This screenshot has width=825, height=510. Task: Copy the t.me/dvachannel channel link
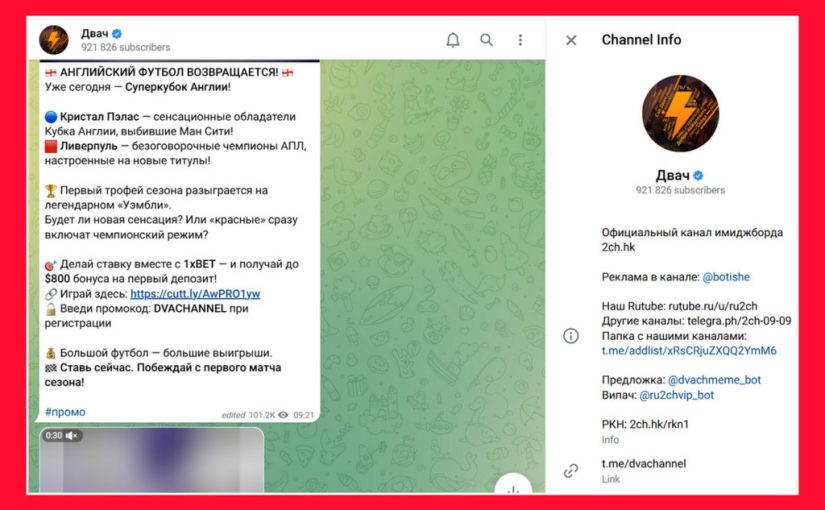643,464
